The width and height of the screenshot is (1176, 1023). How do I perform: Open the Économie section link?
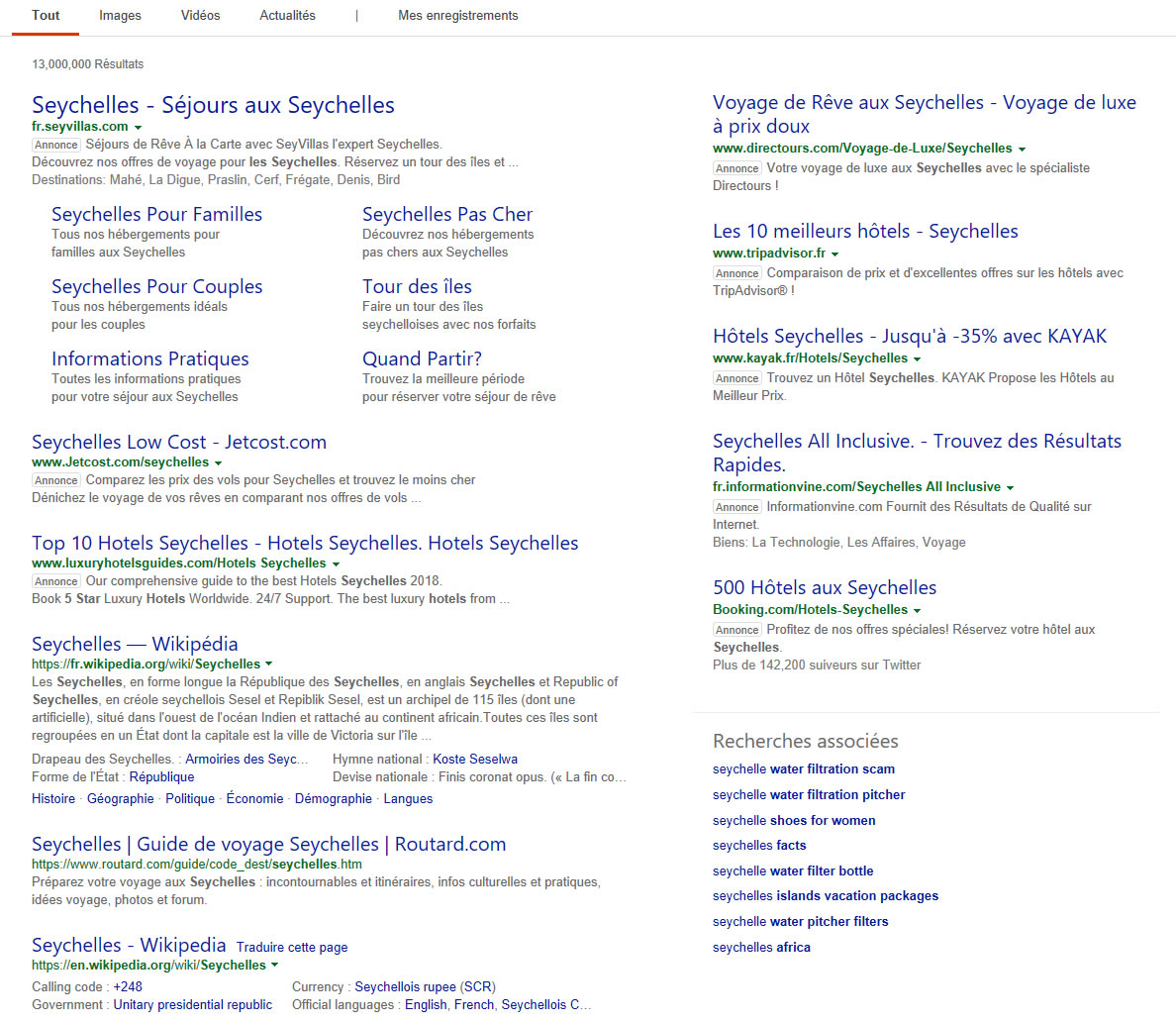pyautogui.click(x=255, y=798)
